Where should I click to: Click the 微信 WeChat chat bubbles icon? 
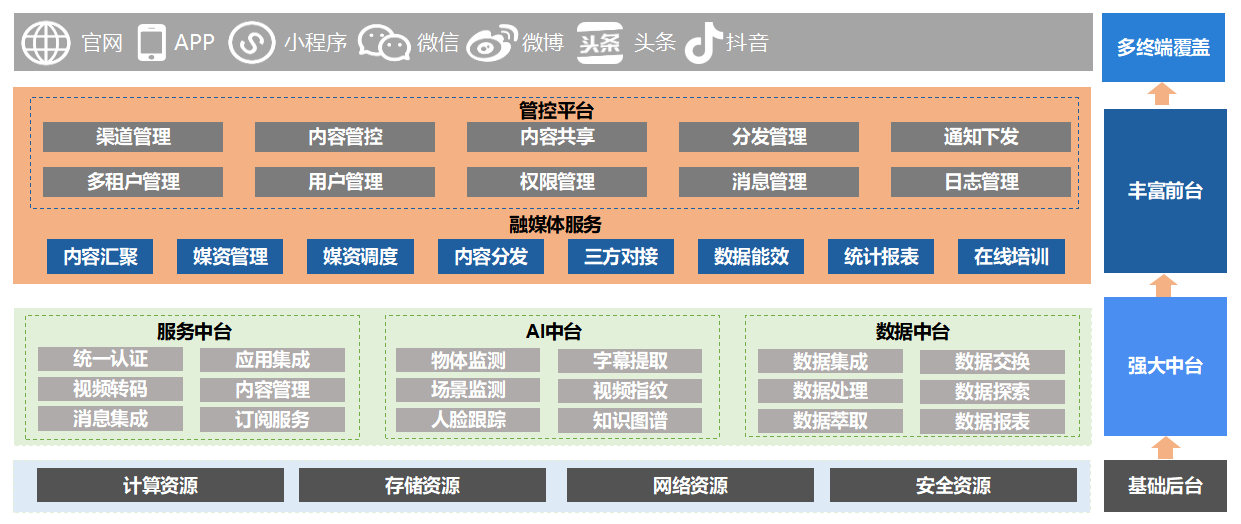(x=385, y=43)
